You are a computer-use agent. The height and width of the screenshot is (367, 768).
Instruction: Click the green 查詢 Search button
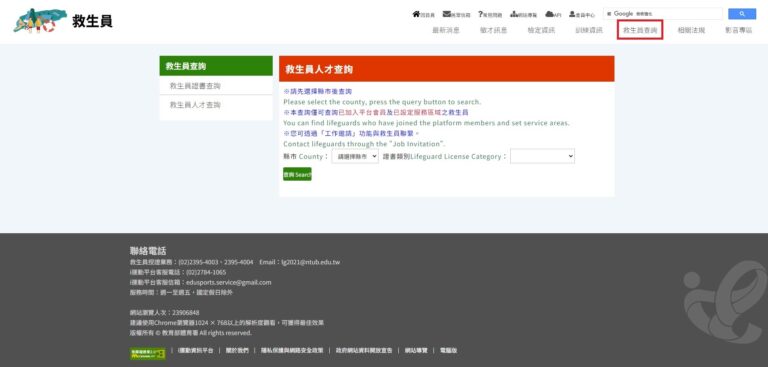[297, 174]
